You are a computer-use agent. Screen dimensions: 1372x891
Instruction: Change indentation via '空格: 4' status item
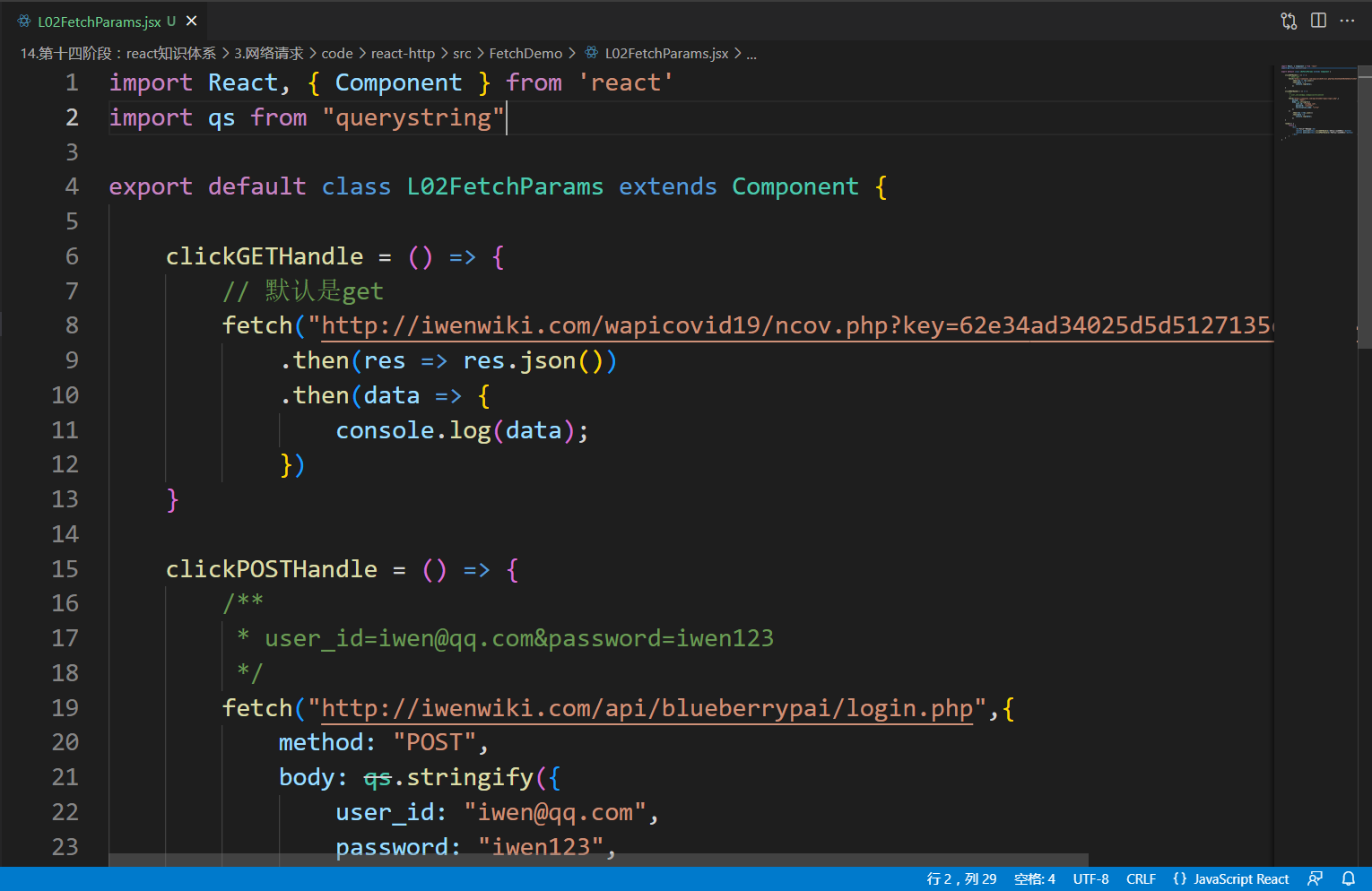click(1035, 879)
